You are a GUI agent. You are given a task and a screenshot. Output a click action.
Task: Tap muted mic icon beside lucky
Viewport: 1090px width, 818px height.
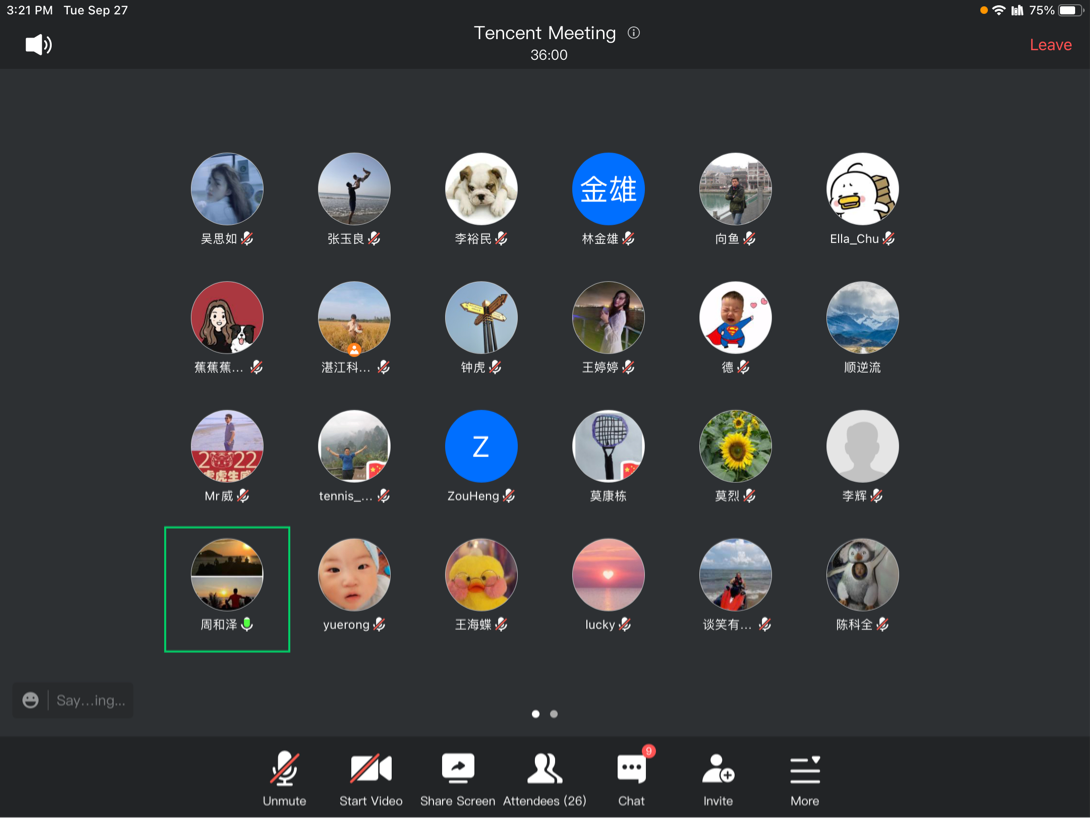coord(625,624)
